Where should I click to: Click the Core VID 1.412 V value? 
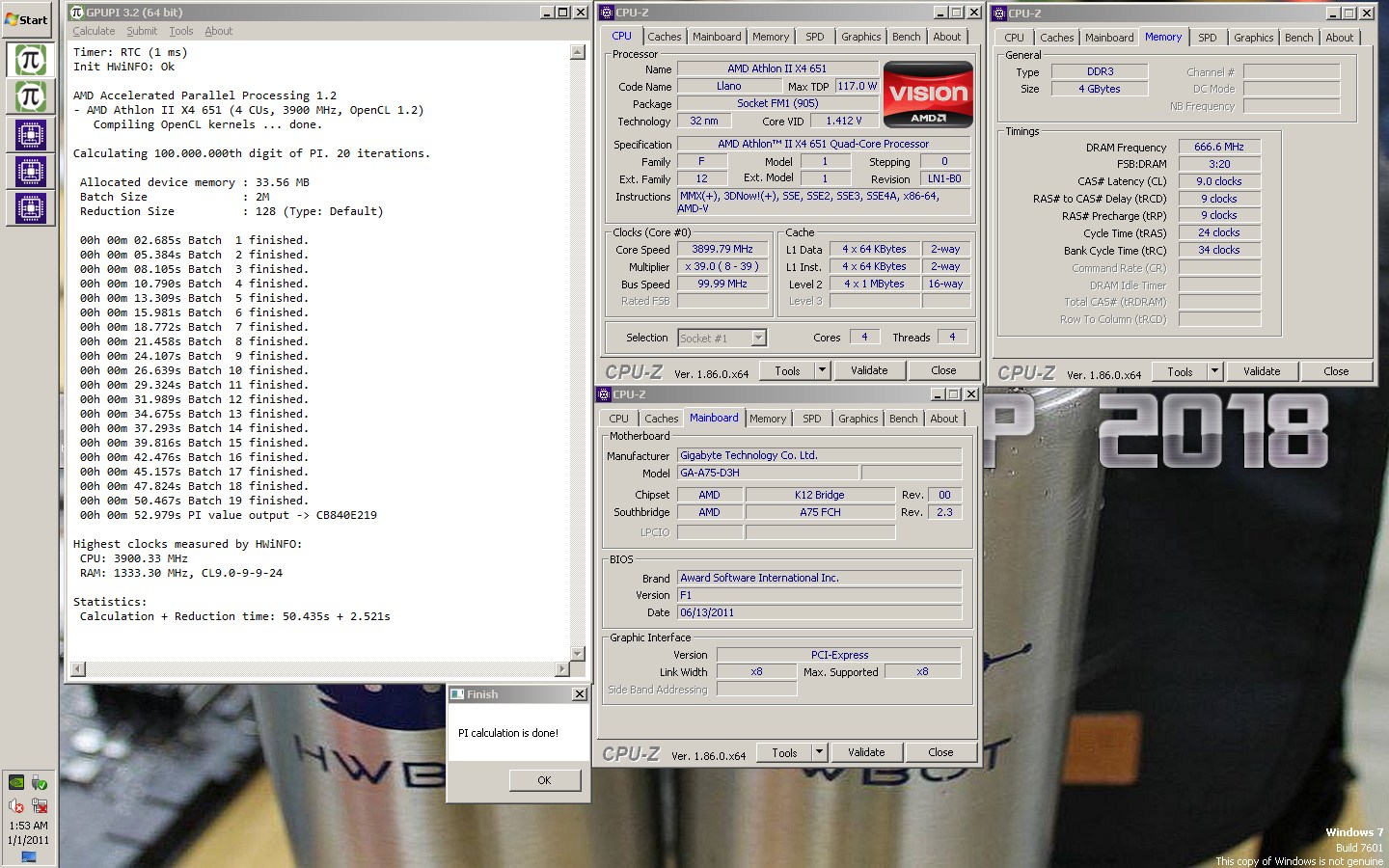844,121
